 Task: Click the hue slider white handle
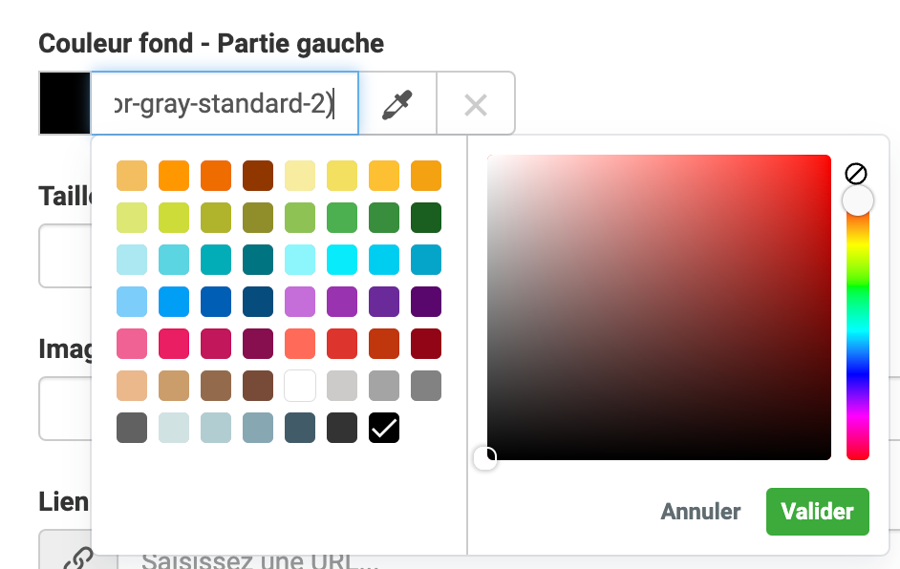click(x=857, y=201)
